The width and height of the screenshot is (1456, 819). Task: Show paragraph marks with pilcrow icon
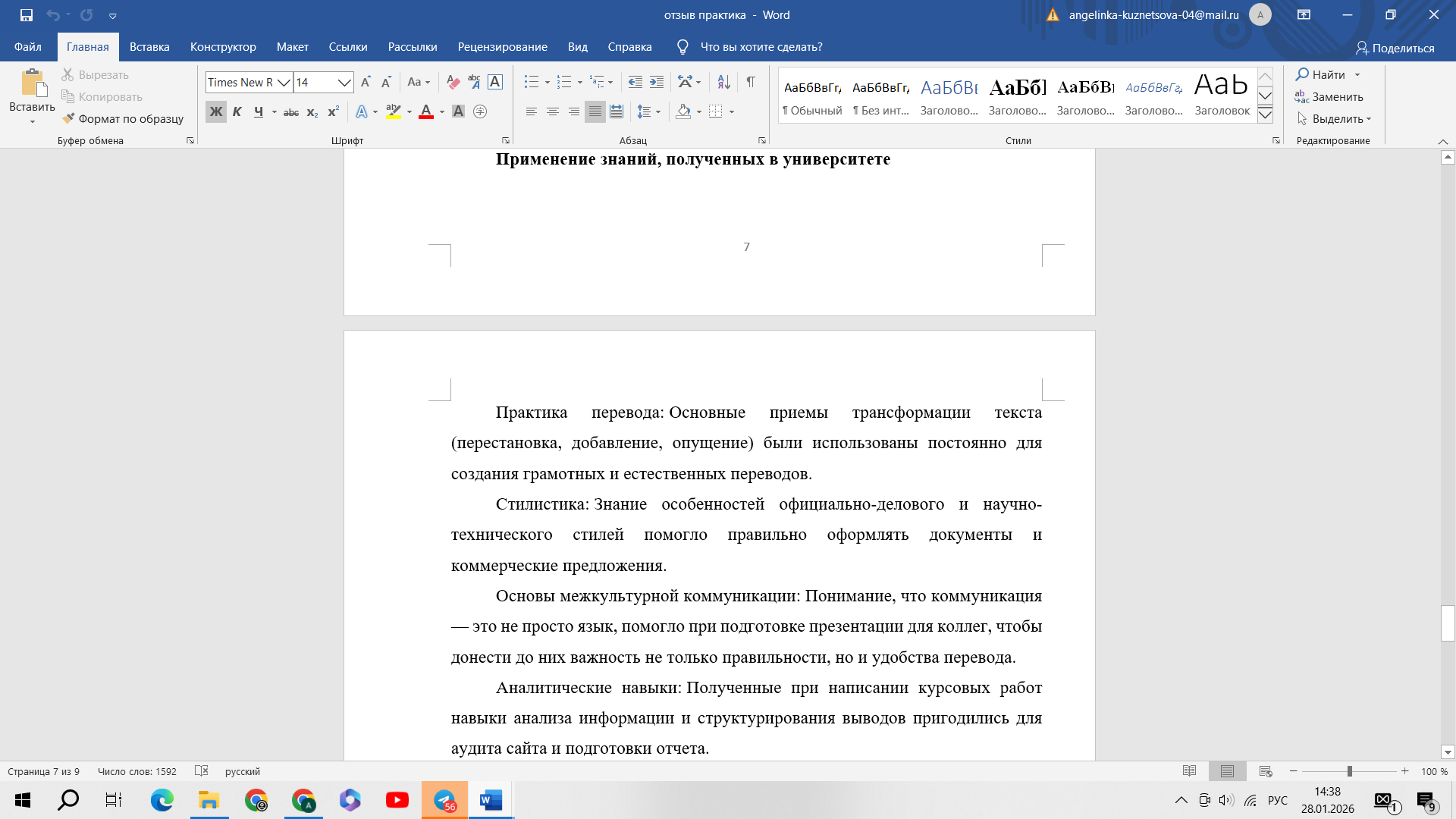pos(750,82)
